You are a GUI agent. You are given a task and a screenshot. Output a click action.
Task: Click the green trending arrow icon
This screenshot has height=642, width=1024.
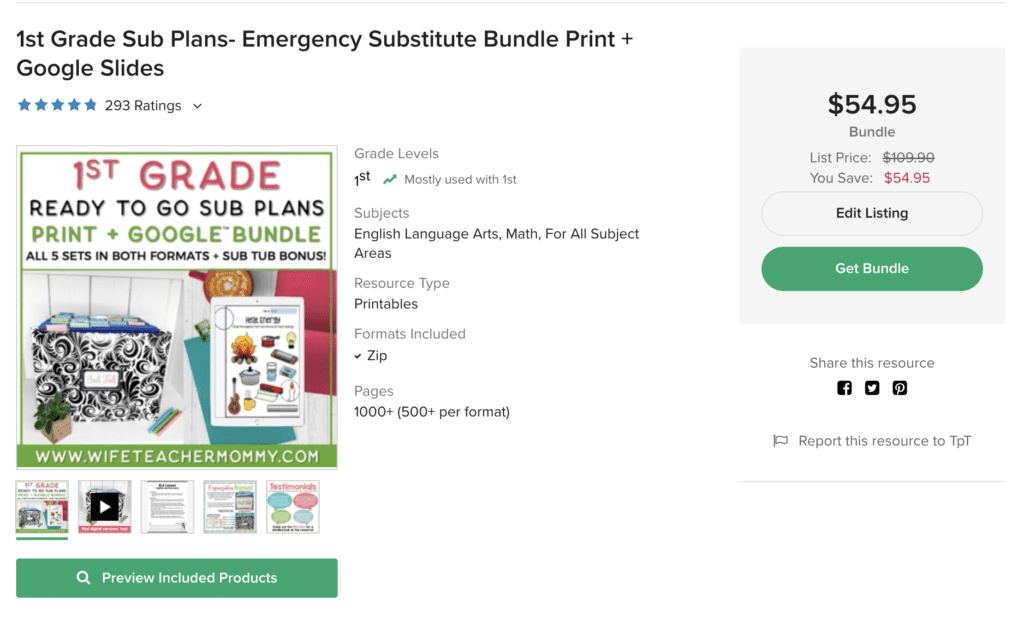pyautogui.click(x=390, y=179)
